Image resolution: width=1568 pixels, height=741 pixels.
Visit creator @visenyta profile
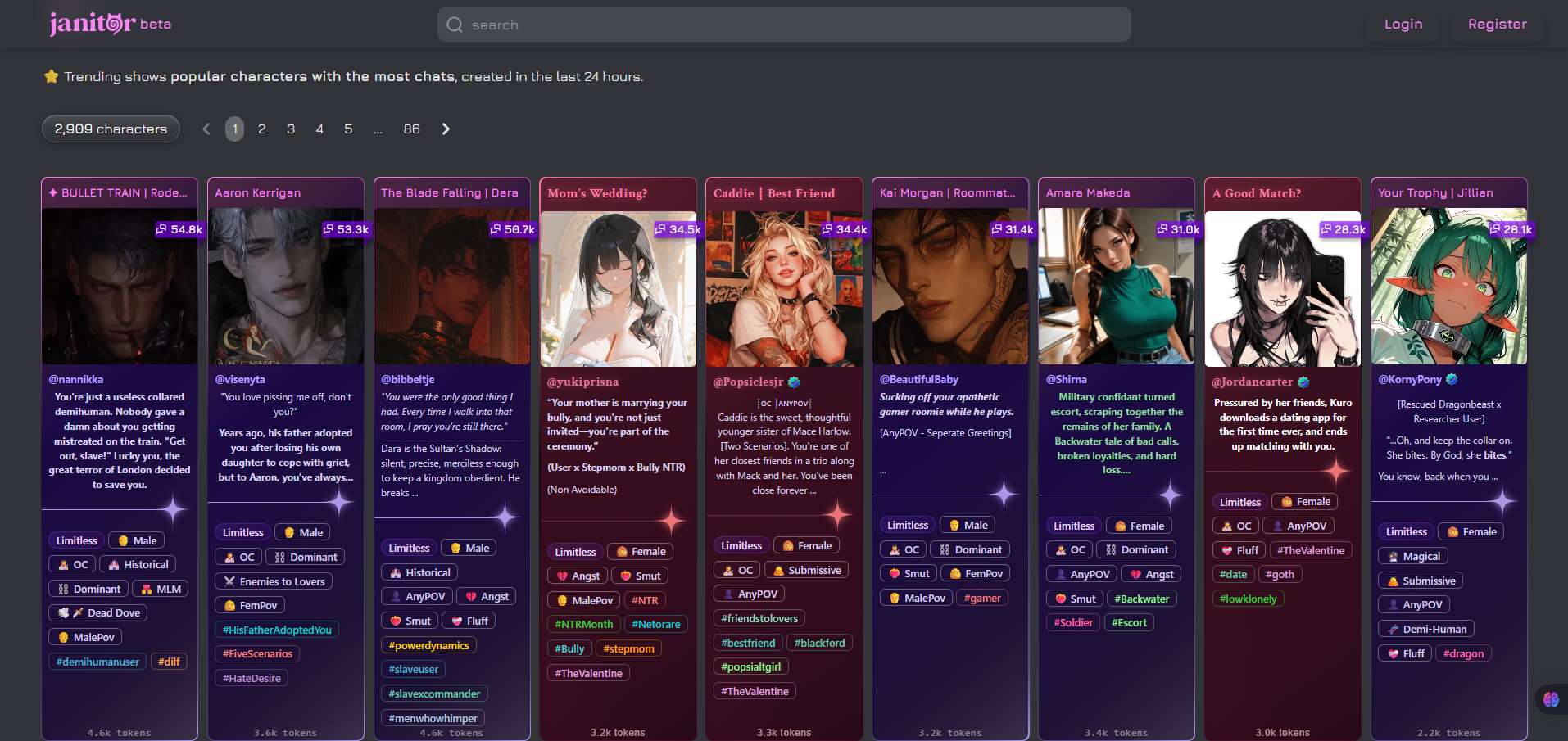(x=240, y=379)
